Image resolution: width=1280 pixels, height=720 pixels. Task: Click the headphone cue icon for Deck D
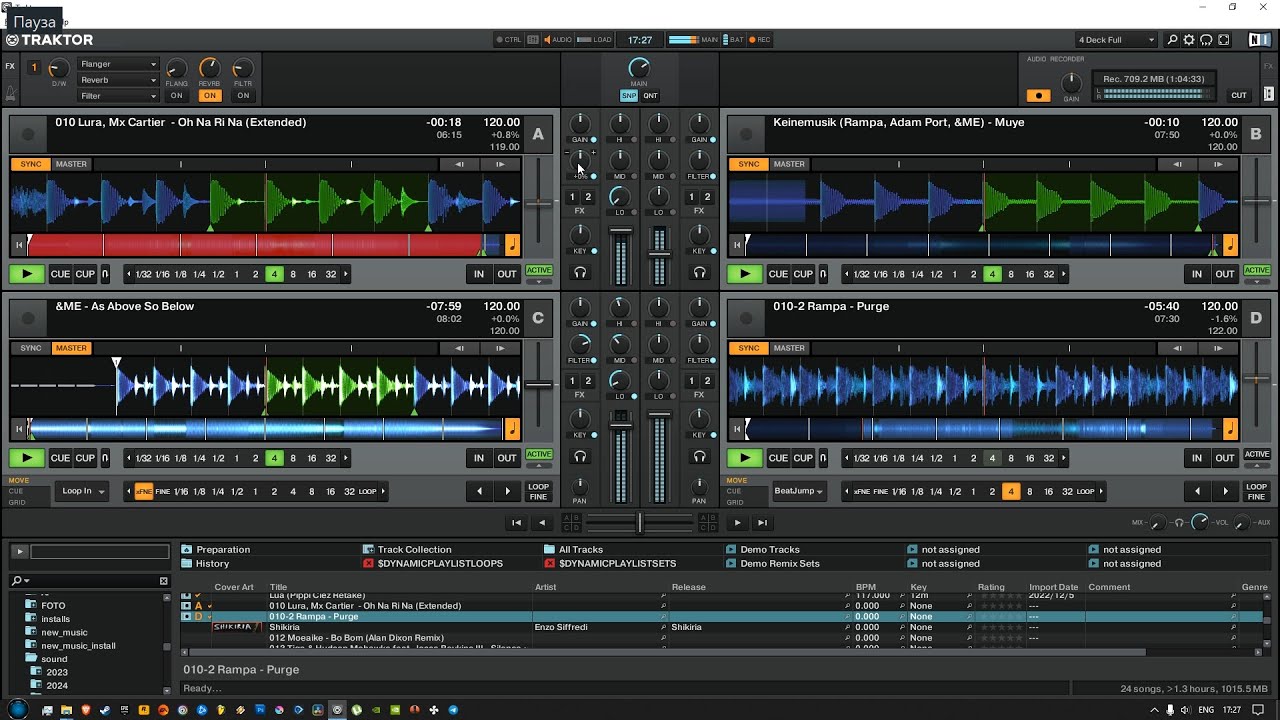click(x=699, y=457)
